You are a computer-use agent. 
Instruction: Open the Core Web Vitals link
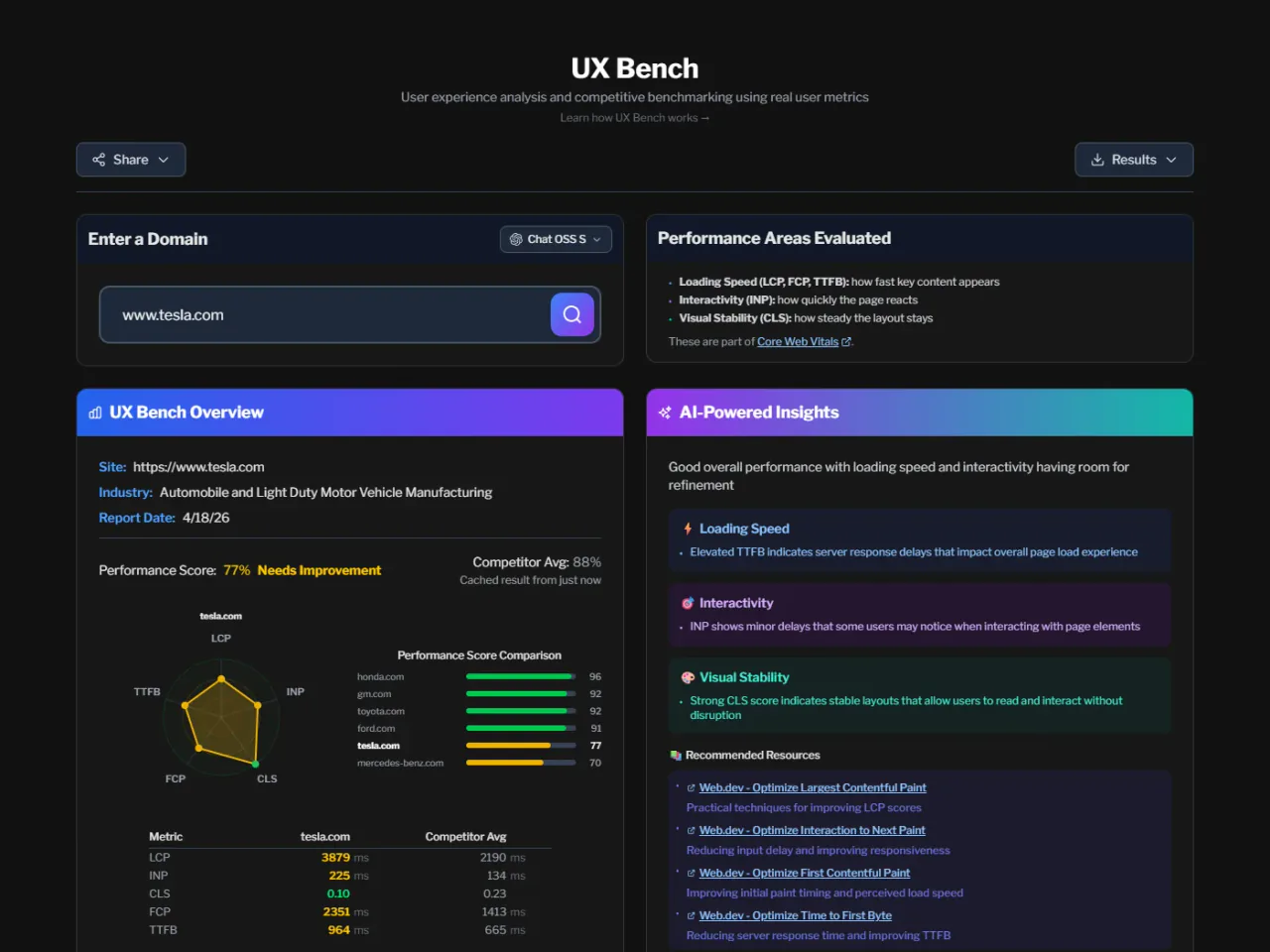798,341
